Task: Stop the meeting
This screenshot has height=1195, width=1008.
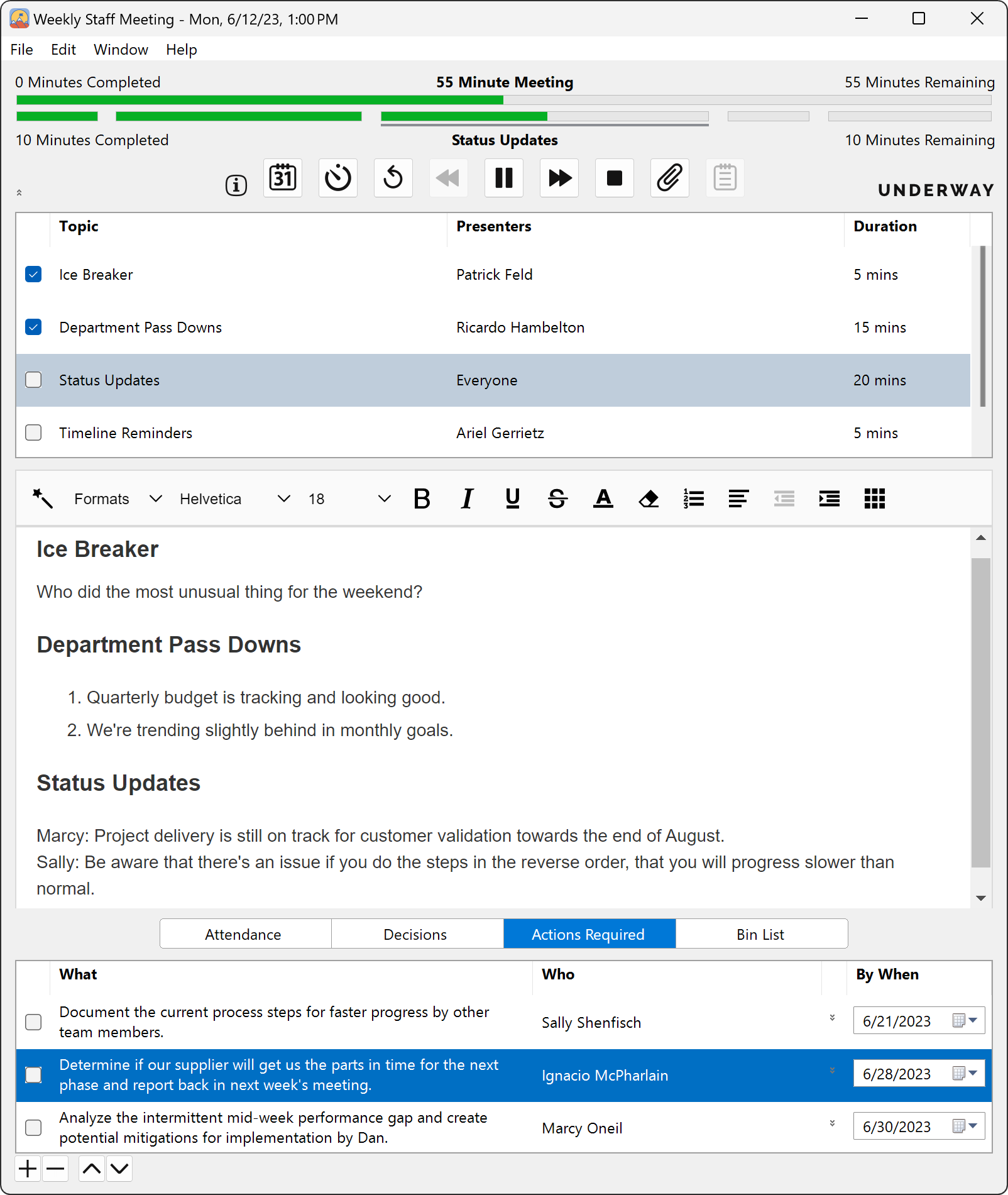Action: [615, 178]
